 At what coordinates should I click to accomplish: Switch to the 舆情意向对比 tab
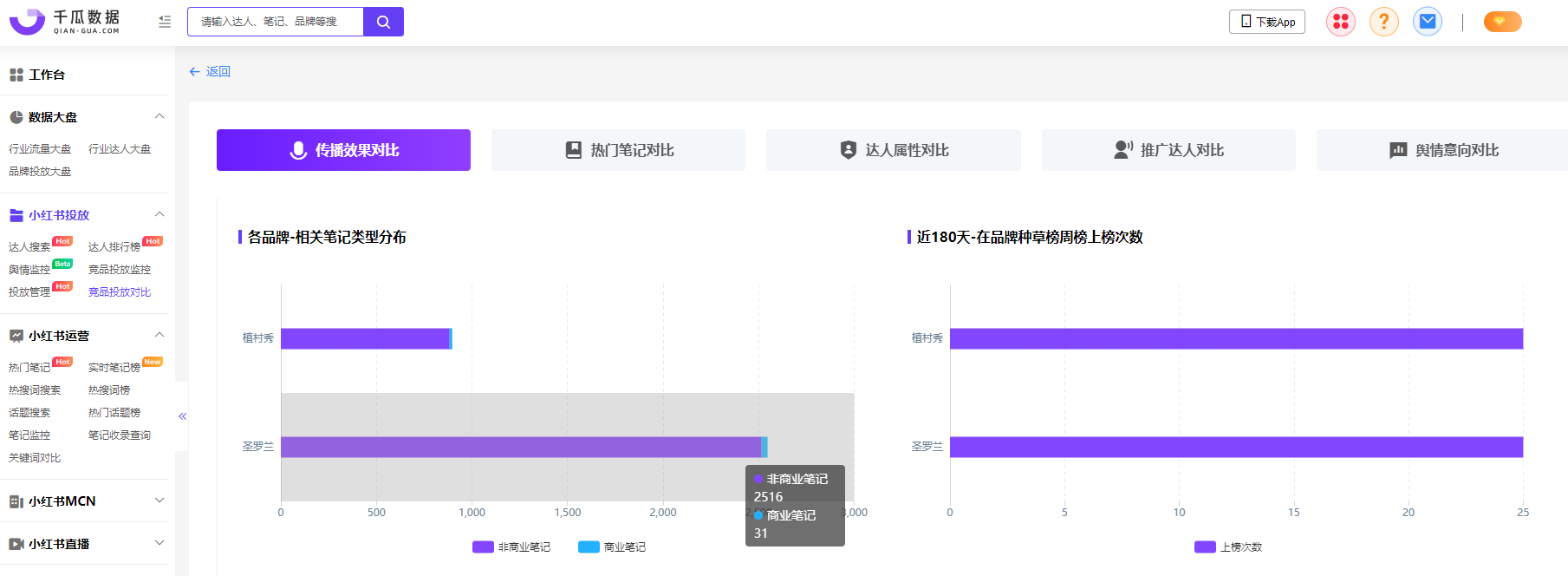click(x=1442, y=150)
